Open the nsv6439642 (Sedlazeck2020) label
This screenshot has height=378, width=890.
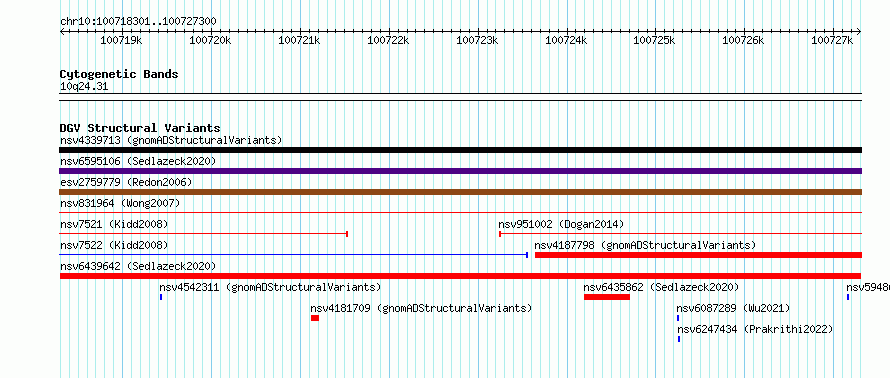point(138,266)
